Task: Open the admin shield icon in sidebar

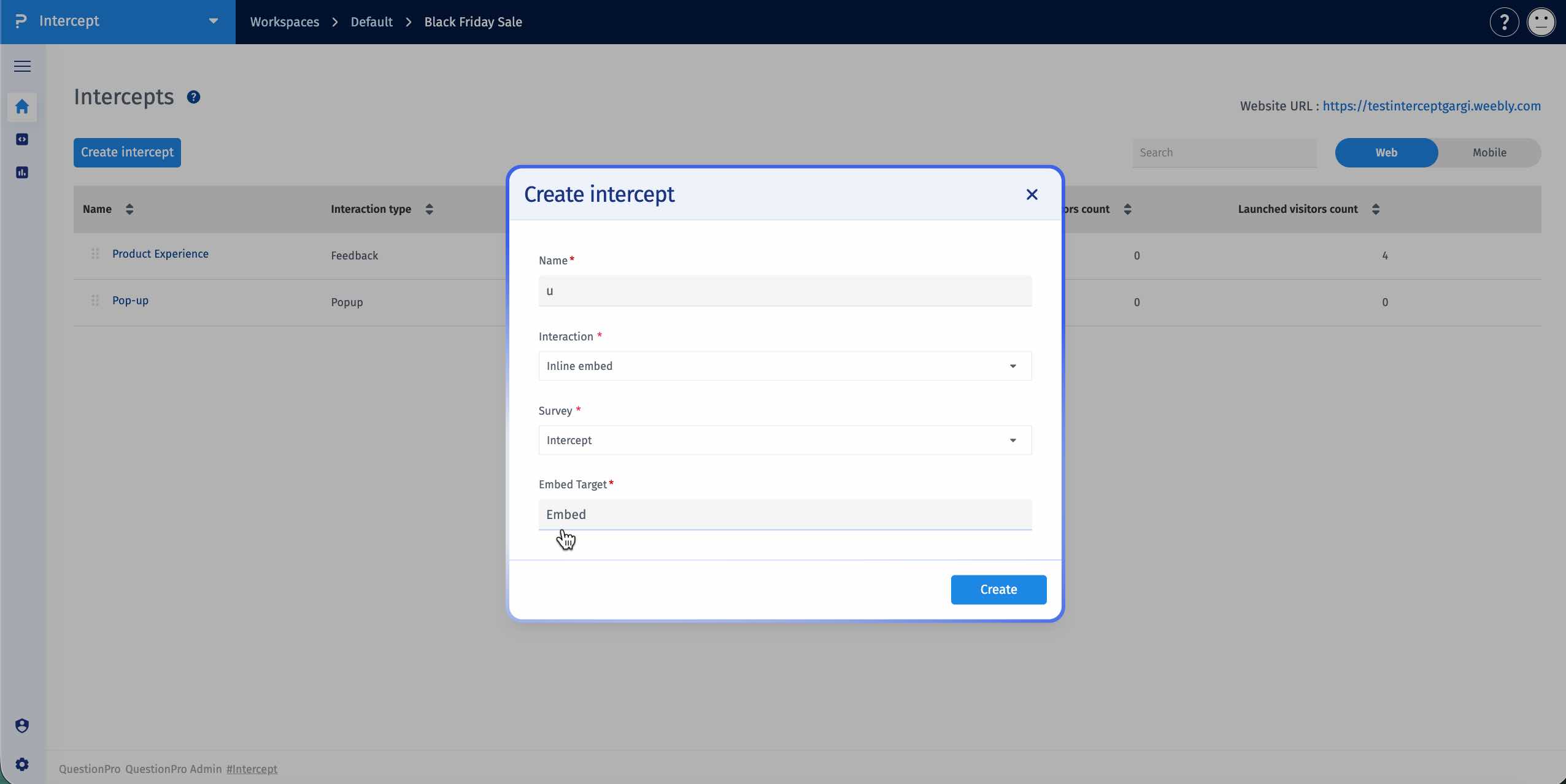Action: click(x=22, y=726)
